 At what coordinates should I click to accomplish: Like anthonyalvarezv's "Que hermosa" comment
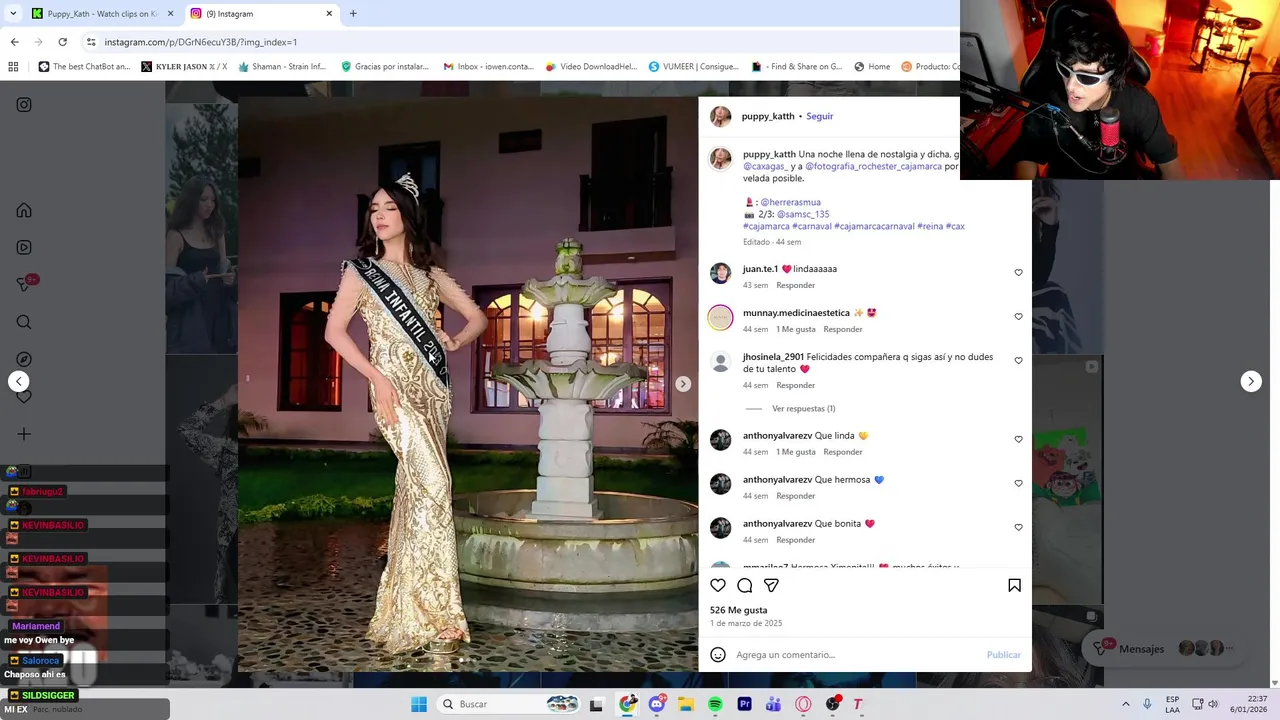pyautogui.click(x=1019, y=484)
